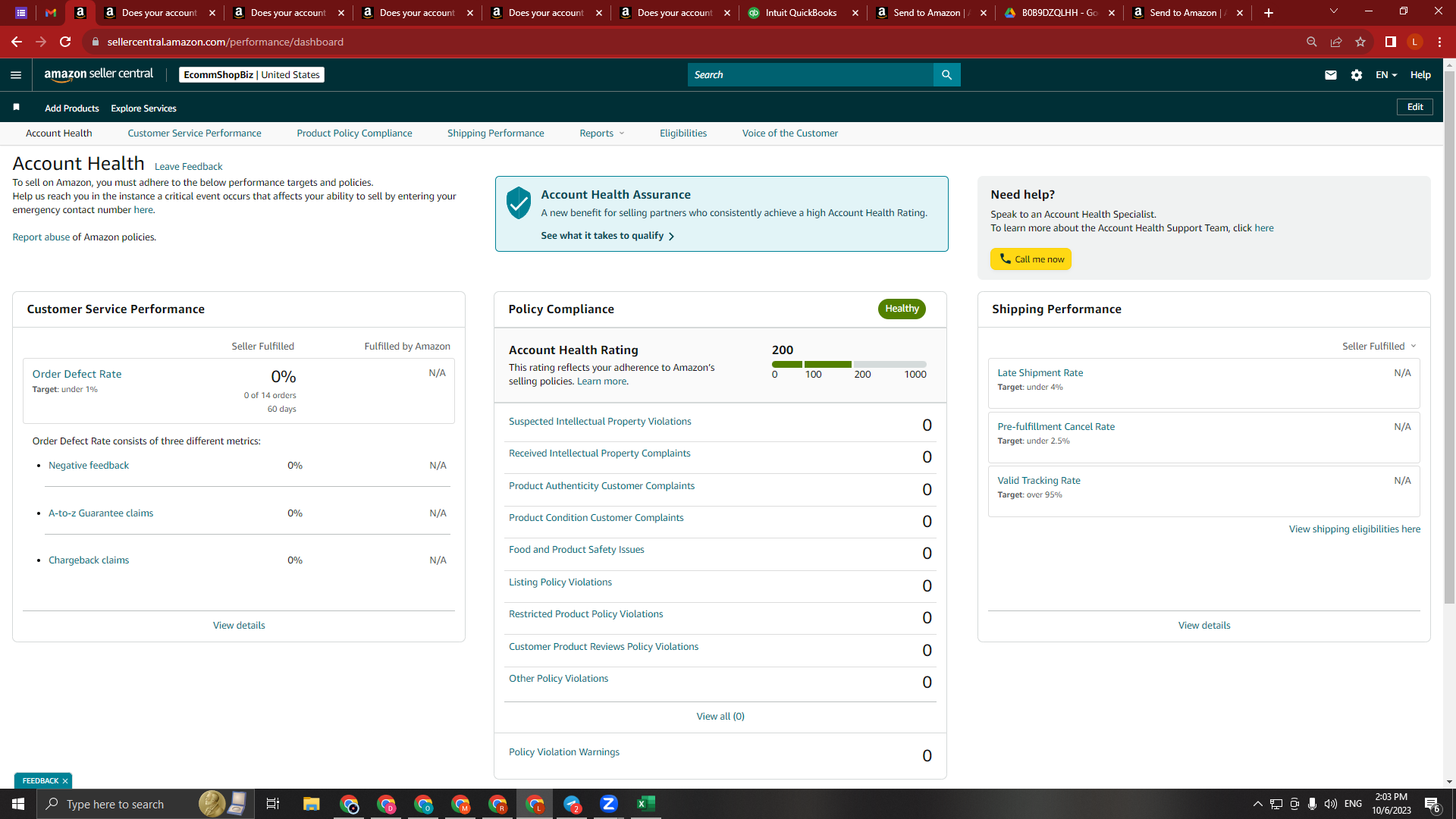The width and height of the screenshot is (1456, 819).
Task: Click Add Products in the favorites bar
Action: coord(71,108)
